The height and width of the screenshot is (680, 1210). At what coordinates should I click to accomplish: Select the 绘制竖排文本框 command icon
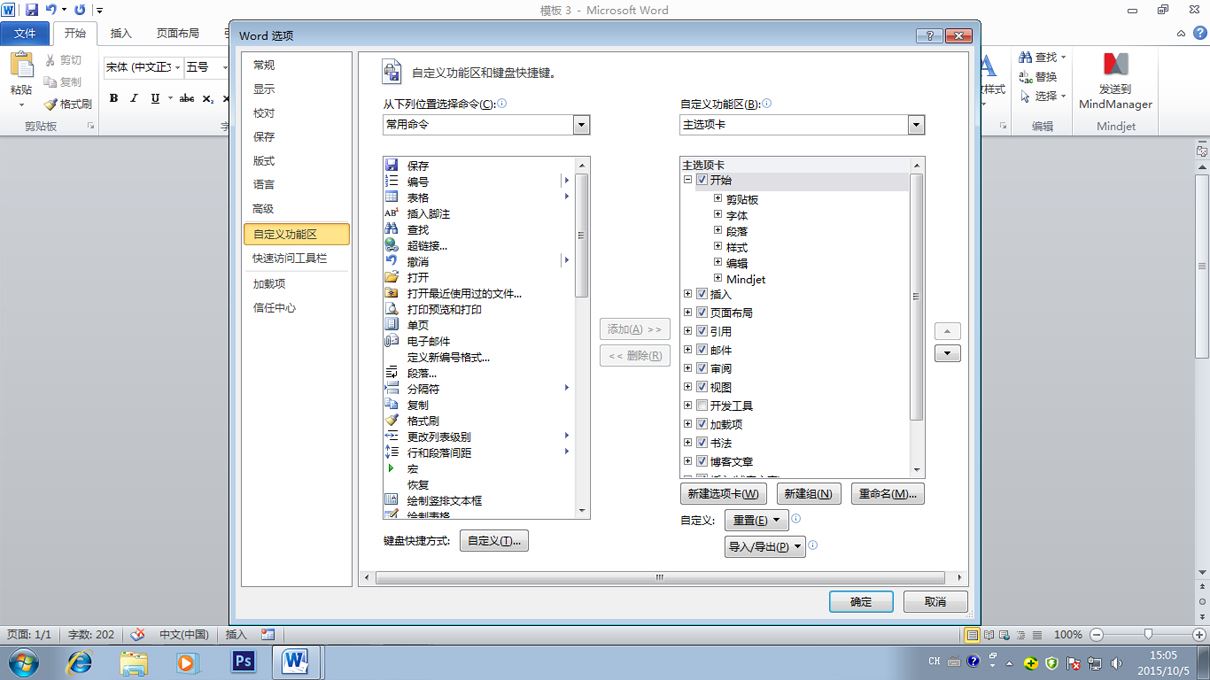coord(392,500)
